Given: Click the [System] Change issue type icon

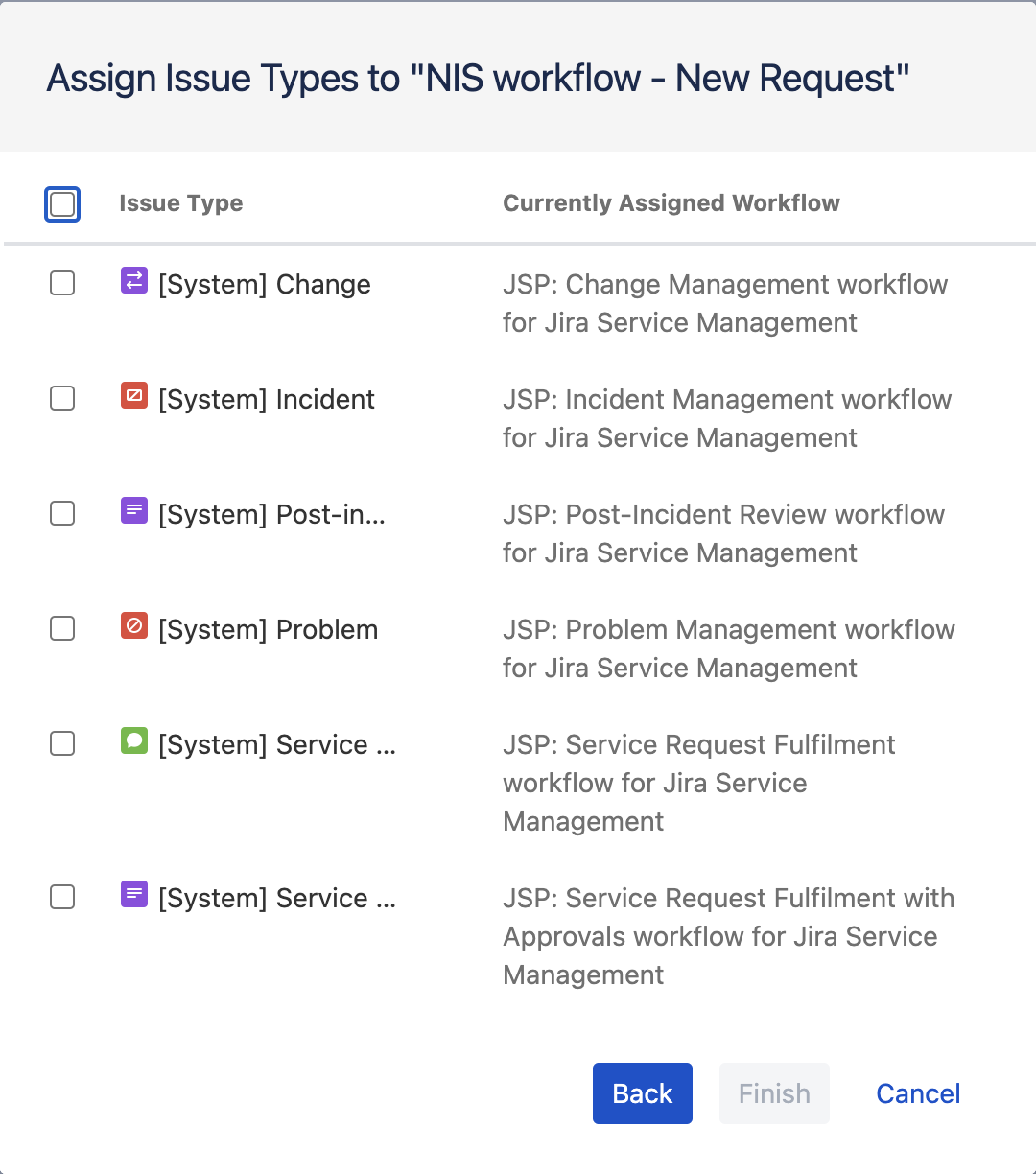Looking at the screenshot, I should [x=133, y=282].
